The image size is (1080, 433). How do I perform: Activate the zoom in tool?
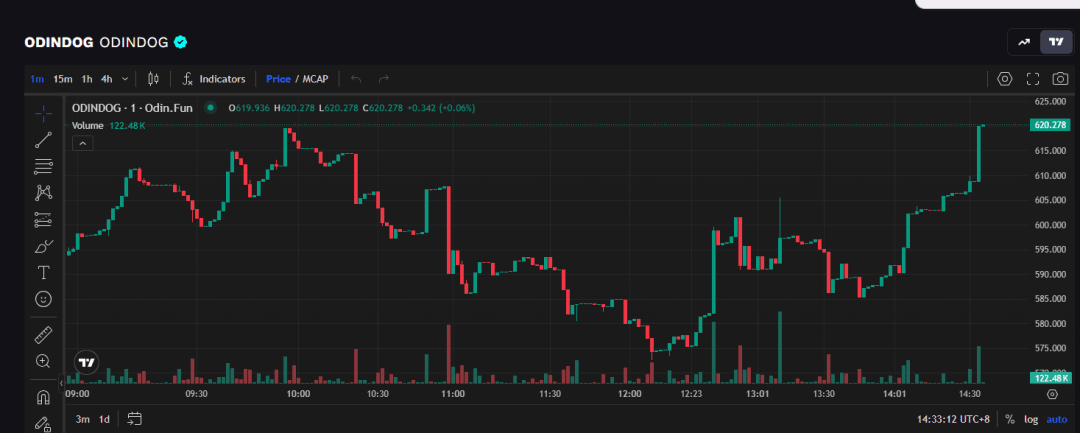43,361
